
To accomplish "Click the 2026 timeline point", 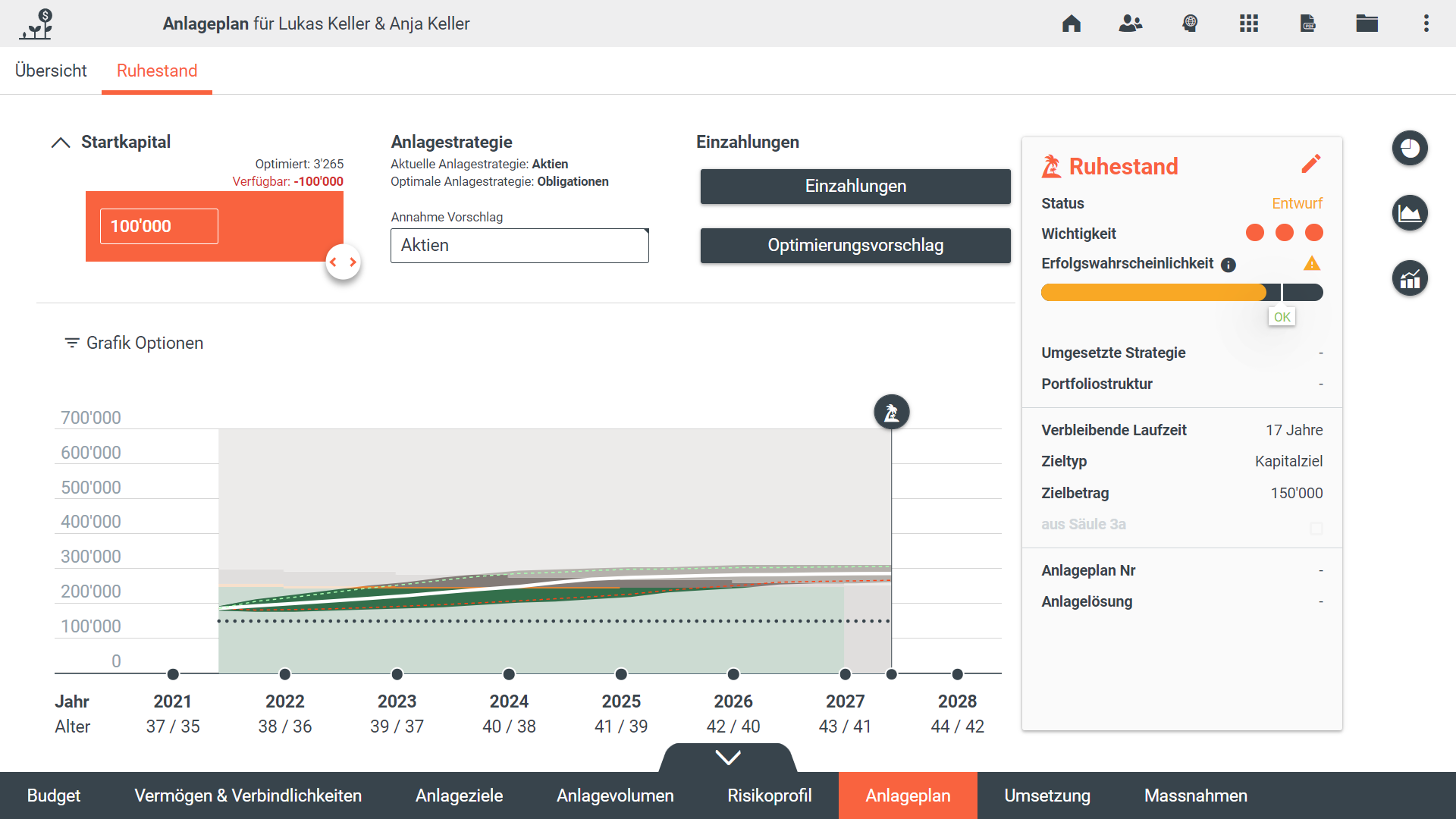I will pos(733,674).
